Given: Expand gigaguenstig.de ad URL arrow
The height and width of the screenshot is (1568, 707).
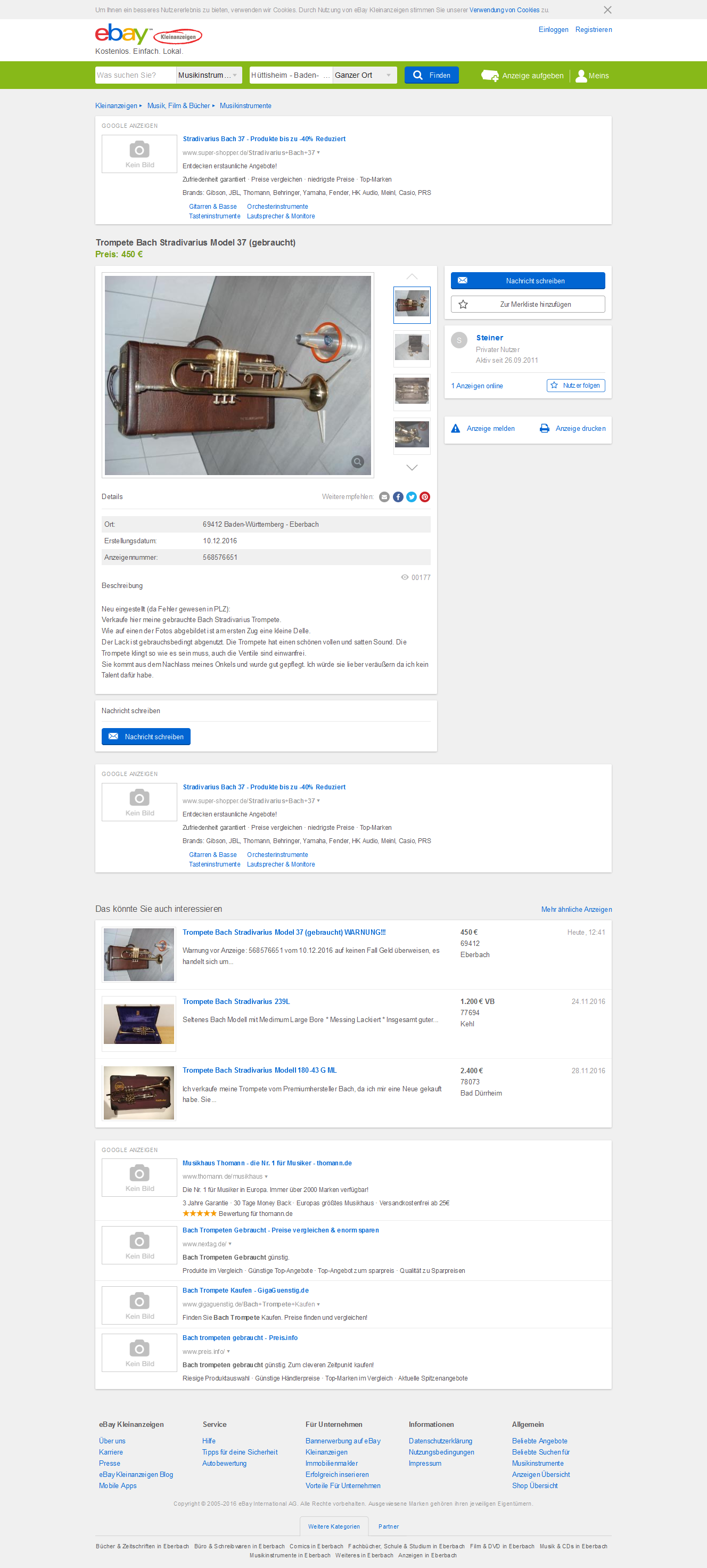Looking at the screenshot, I should point(319,1304).
